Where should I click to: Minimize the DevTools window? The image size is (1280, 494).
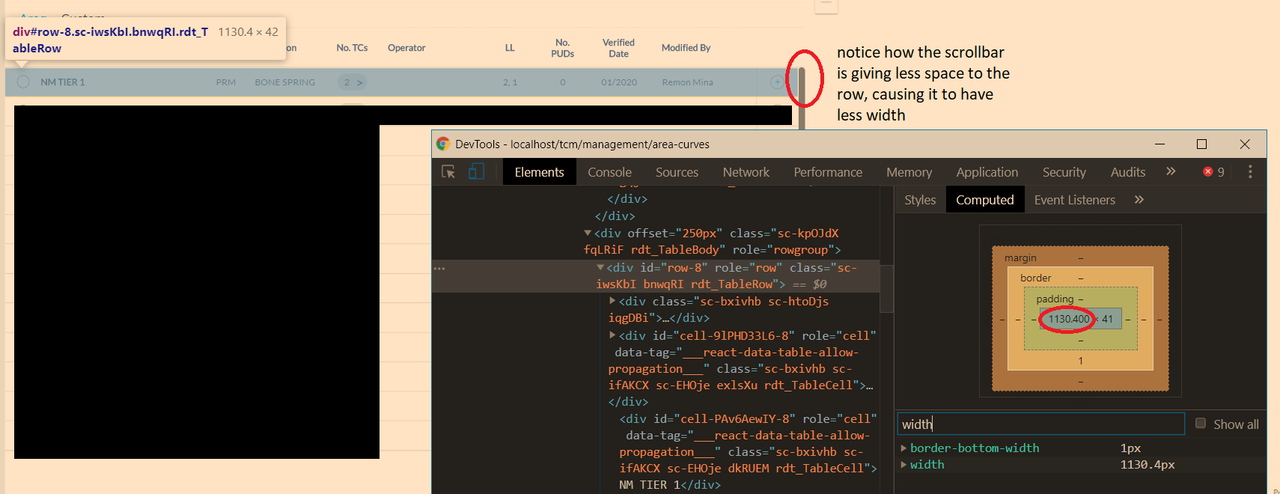click(x=1160, y=144)
